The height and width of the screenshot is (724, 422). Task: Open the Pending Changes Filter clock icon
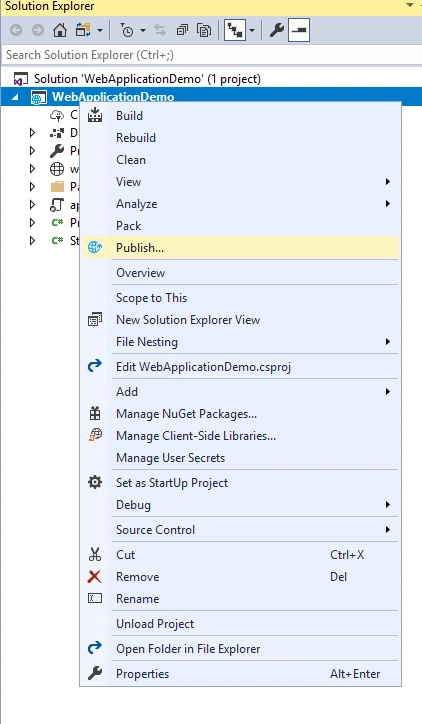point(127,30)
